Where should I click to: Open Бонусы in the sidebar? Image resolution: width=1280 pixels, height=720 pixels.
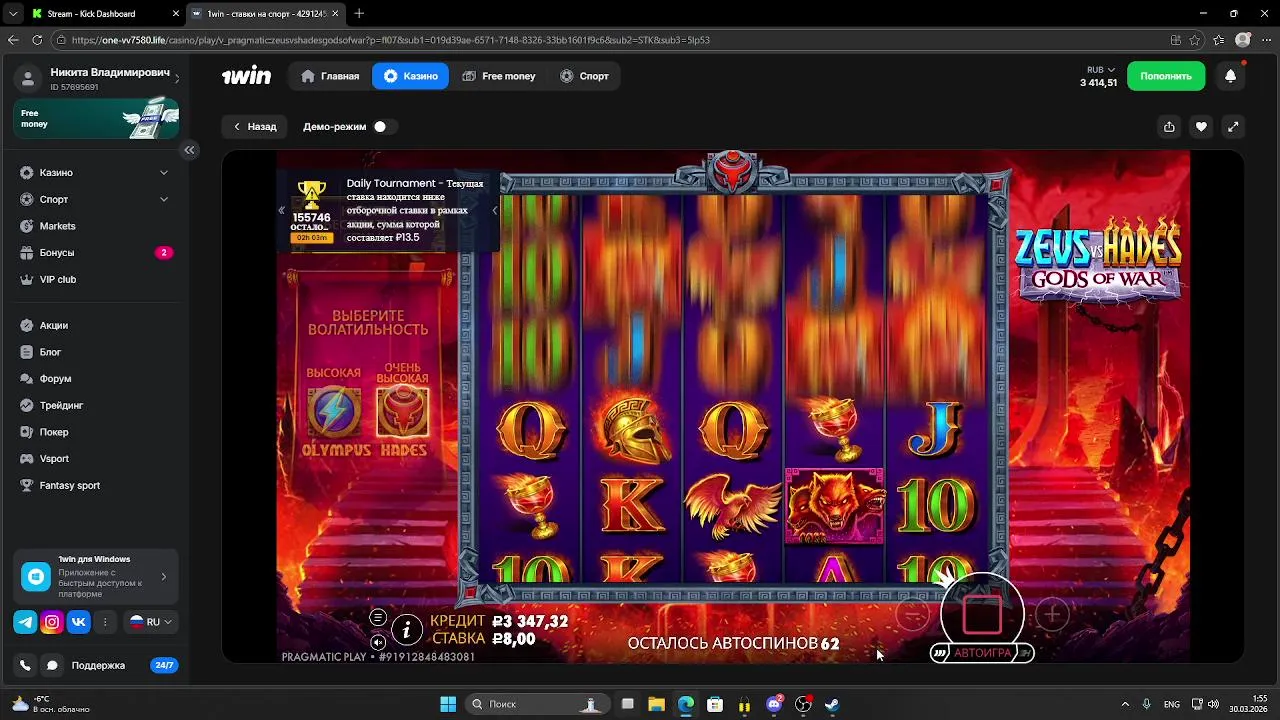click(x=95, y=253)
